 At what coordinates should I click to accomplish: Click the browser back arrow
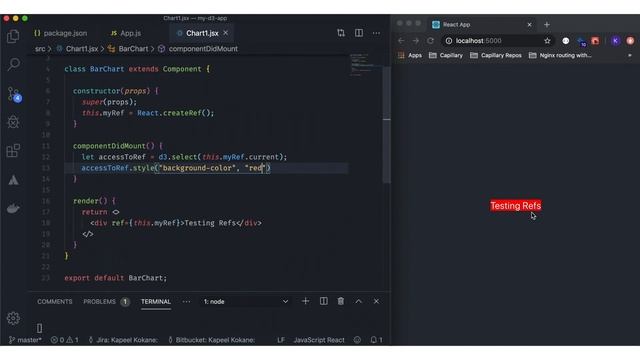[401, 41]
